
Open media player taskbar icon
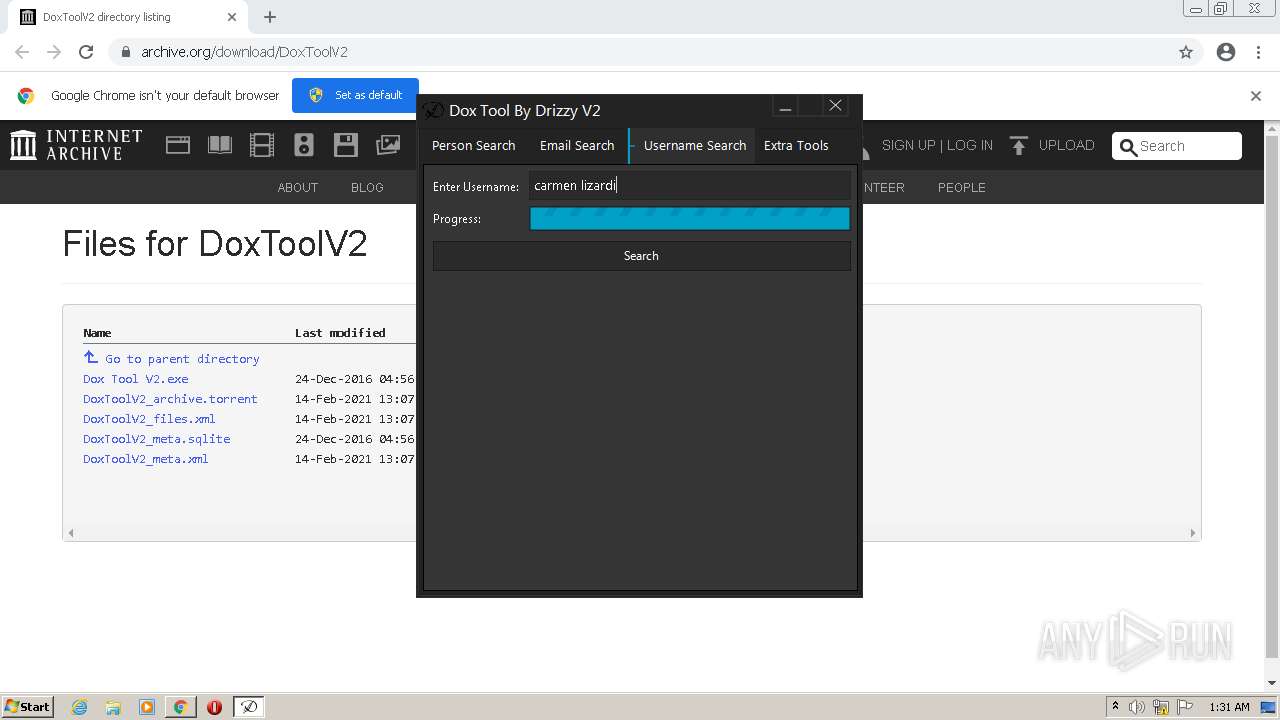coord(147,707)
